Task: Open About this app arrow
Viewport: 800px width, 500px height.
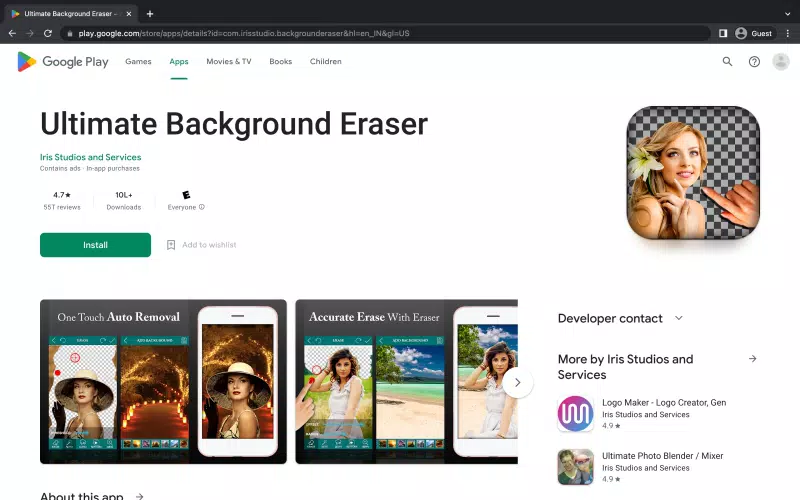Action: tap(139, 496)
